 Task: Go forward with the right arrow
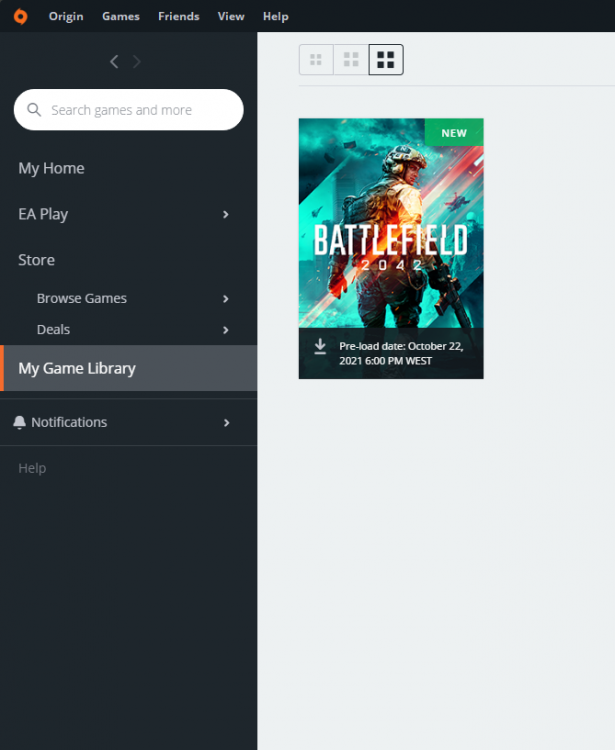[x=137, y=62]
